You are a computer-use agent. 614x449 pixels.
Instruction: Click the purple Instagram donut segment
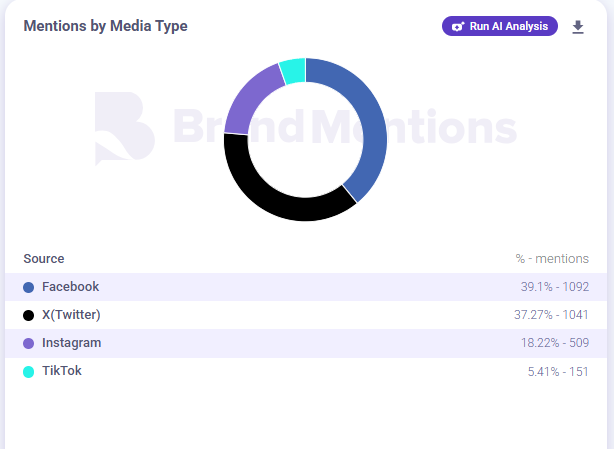(247, 100)
